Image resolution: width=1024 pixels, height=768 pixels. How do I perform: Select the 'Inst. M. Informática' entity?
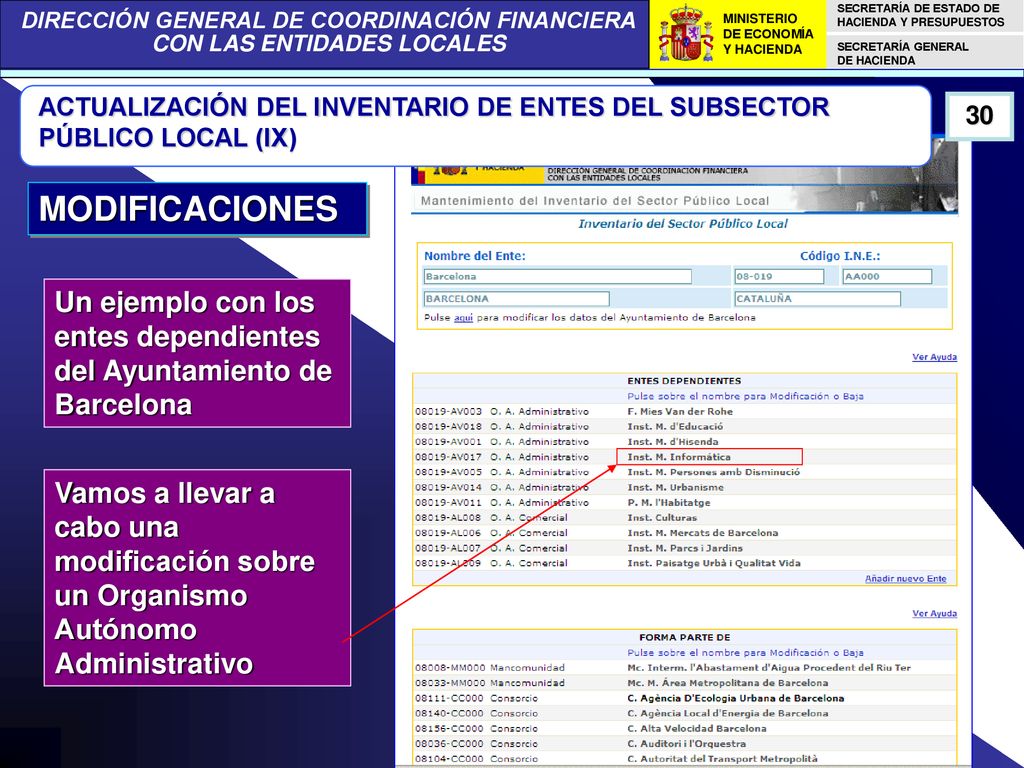[x=679, y=457]
